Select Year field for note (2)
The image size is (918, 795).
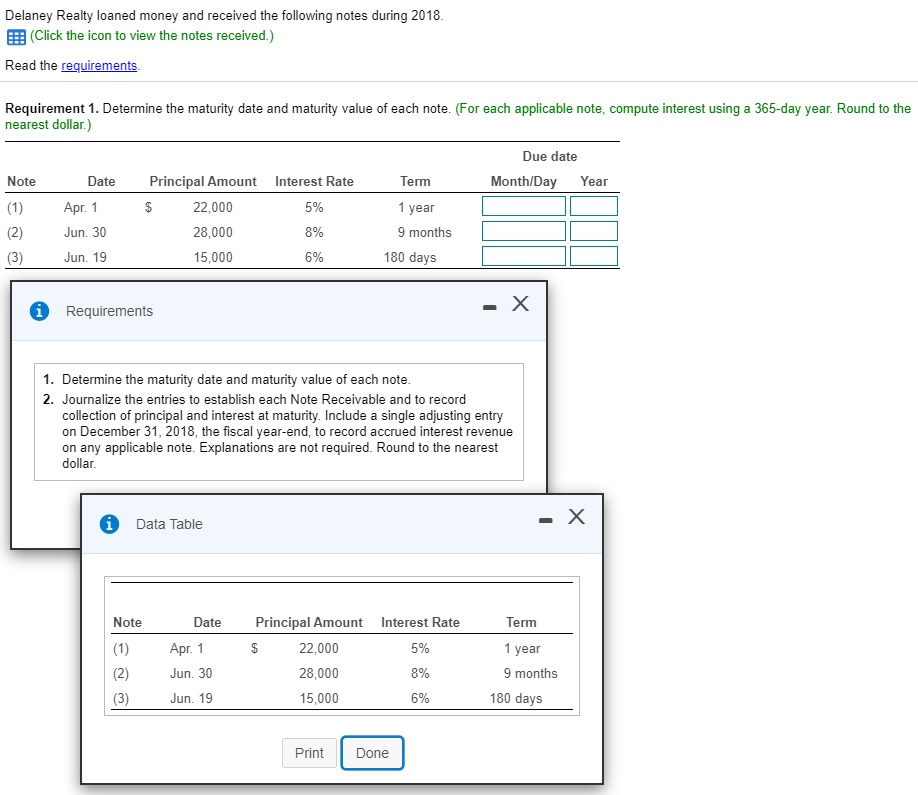click(x=594, y=231)
